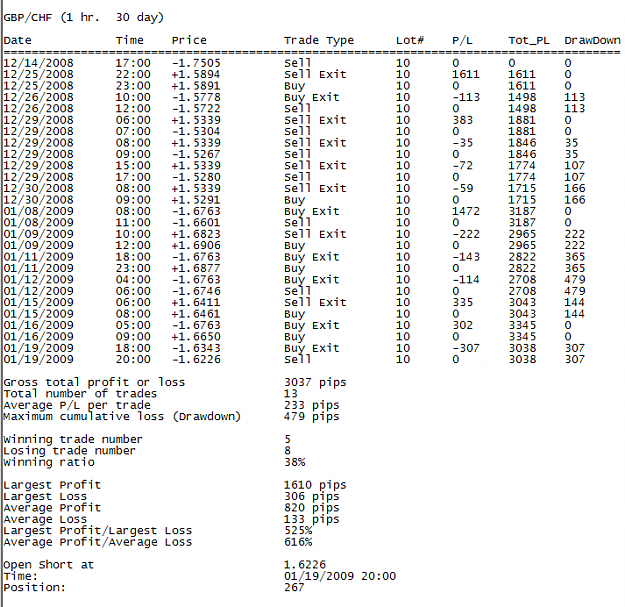Click the 233 pips average value

point(312,406)
